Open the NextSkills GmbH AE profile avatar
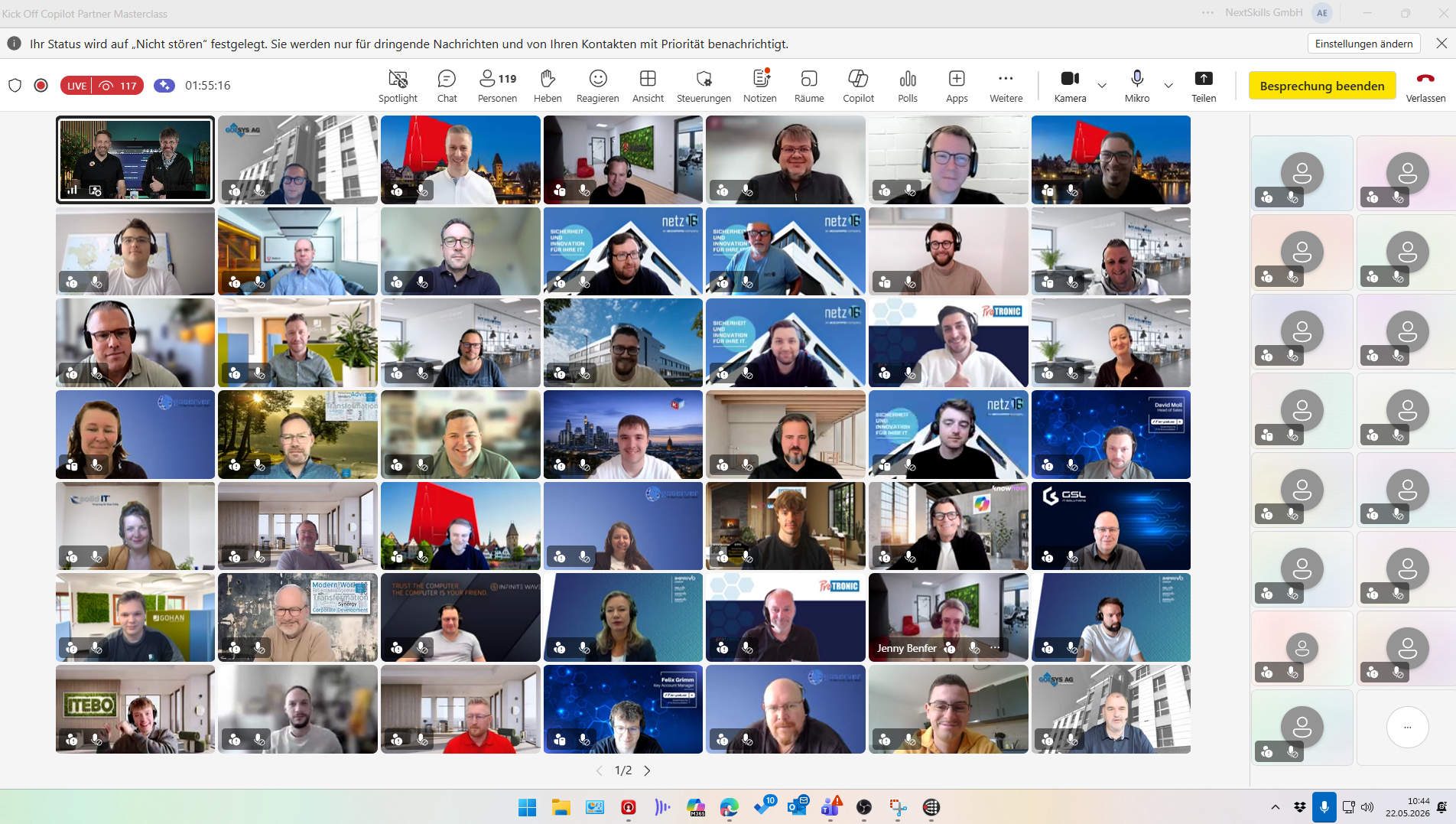1456x824 pixels. tap(1322, 13)
